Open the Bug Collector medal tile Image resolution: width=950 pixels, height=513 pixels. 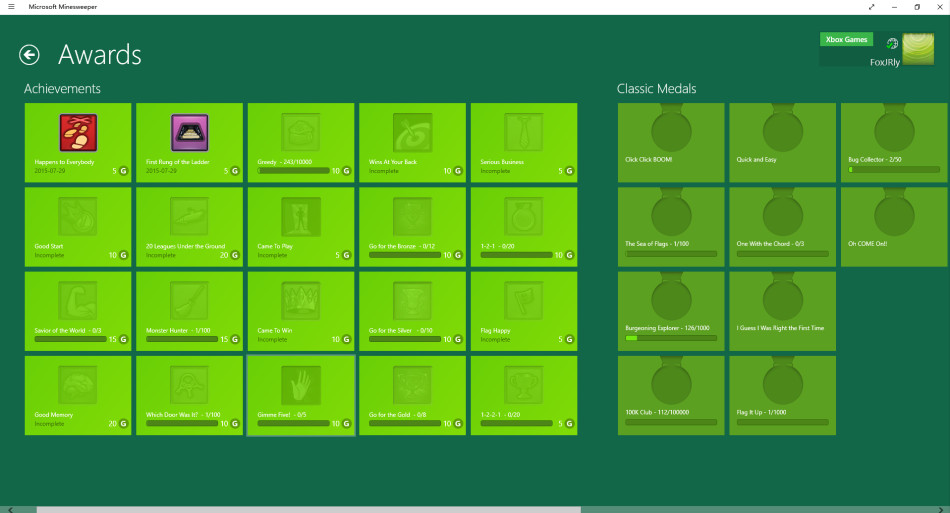[894, 143]
